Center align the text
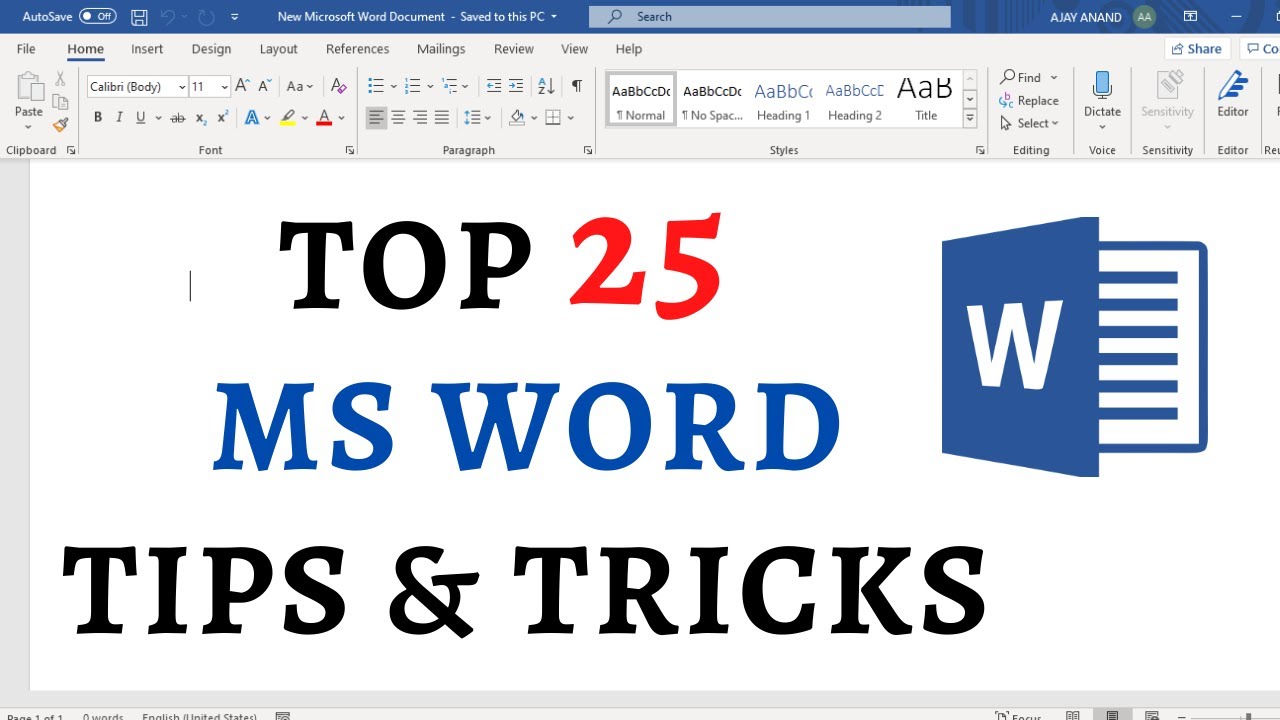 (398, 118)
